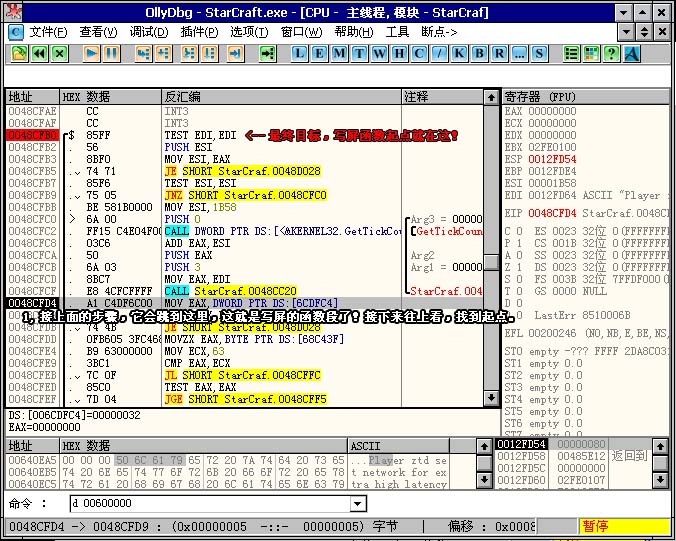
Task: Click the green Go to address icon
Action: click(268, 54)
